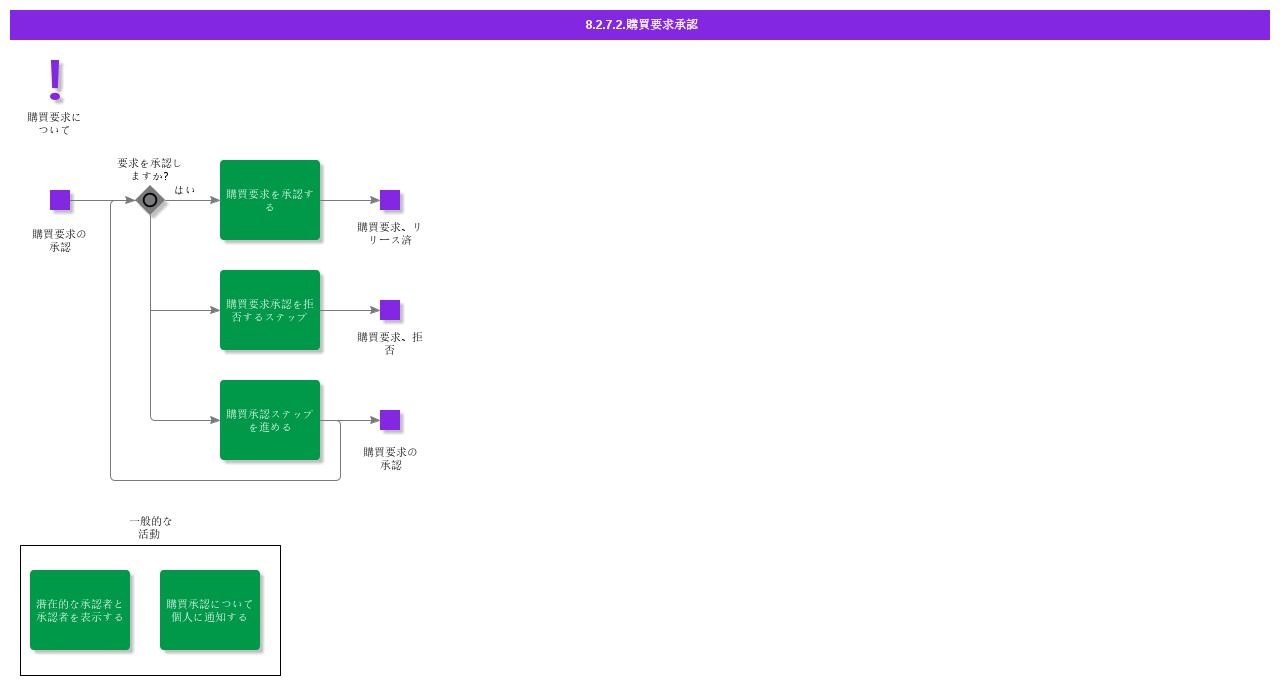1280x685 pixels.
Task: Click the 購買要求、拒否 text label
Action: (x=390, y=343)
